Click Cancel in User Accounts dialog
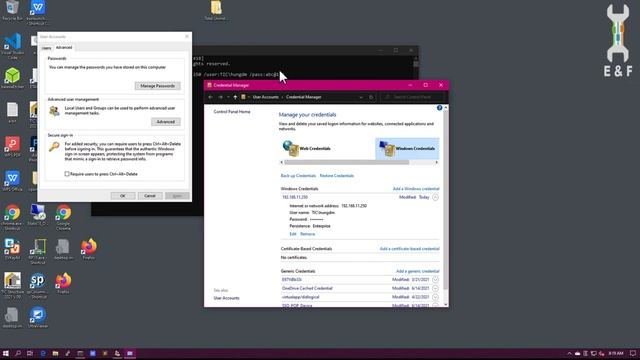The image size is (640, 360). pyautogui.click(x=150, y=196)
